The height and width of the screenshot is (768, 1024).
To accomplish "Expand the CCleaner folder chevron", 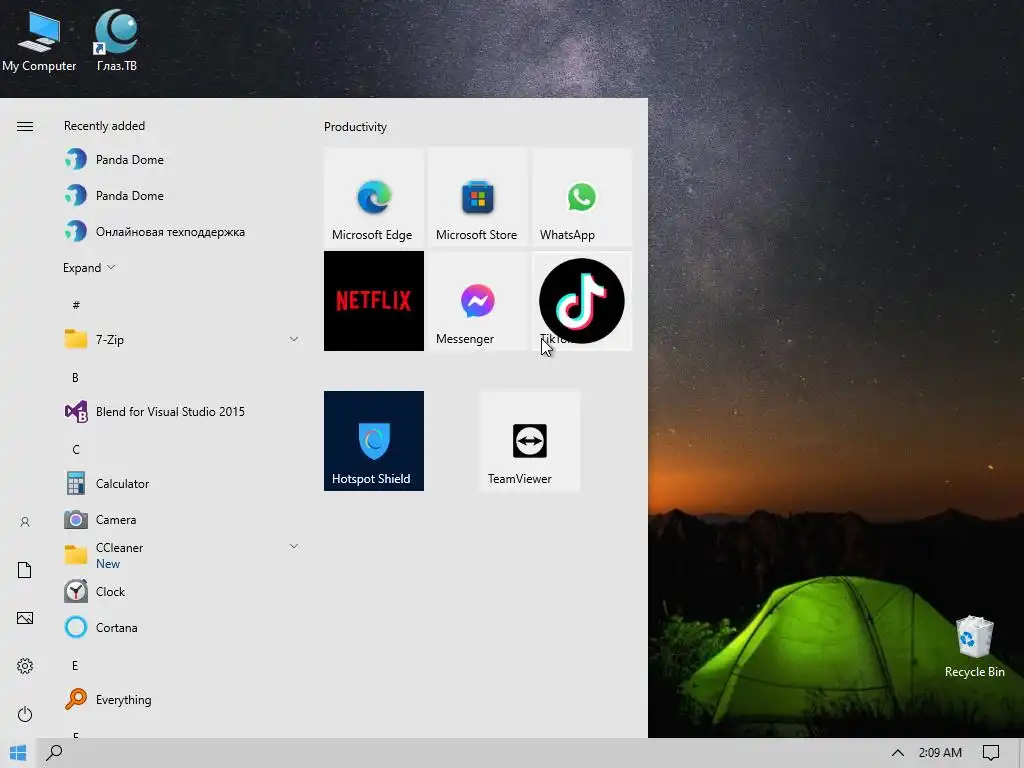I will (294, 546).
